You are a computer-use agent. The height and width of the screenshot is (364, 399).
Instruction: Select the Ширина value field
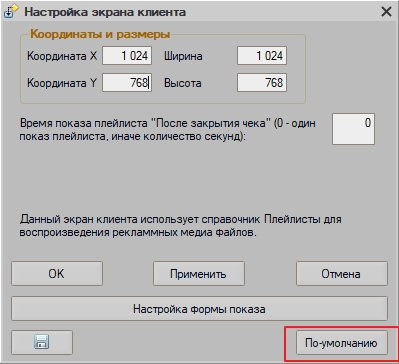click(x=262, y=56)
